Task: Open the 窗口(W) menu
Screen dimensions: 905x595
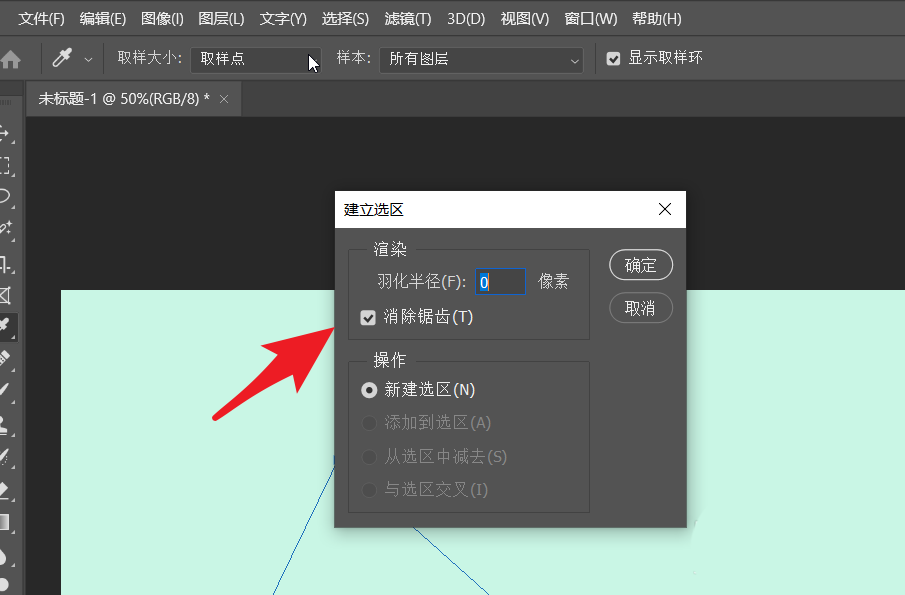Action: [590, 19]
